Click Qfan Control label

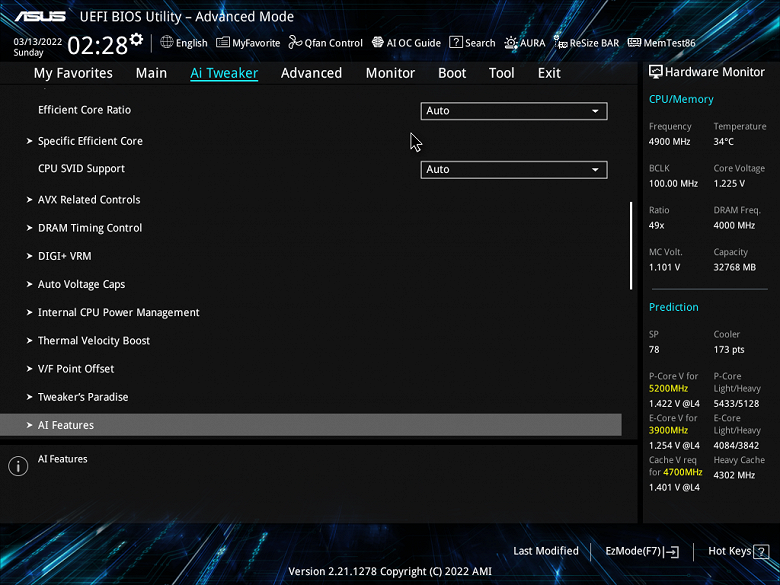(x=334, y=43)
